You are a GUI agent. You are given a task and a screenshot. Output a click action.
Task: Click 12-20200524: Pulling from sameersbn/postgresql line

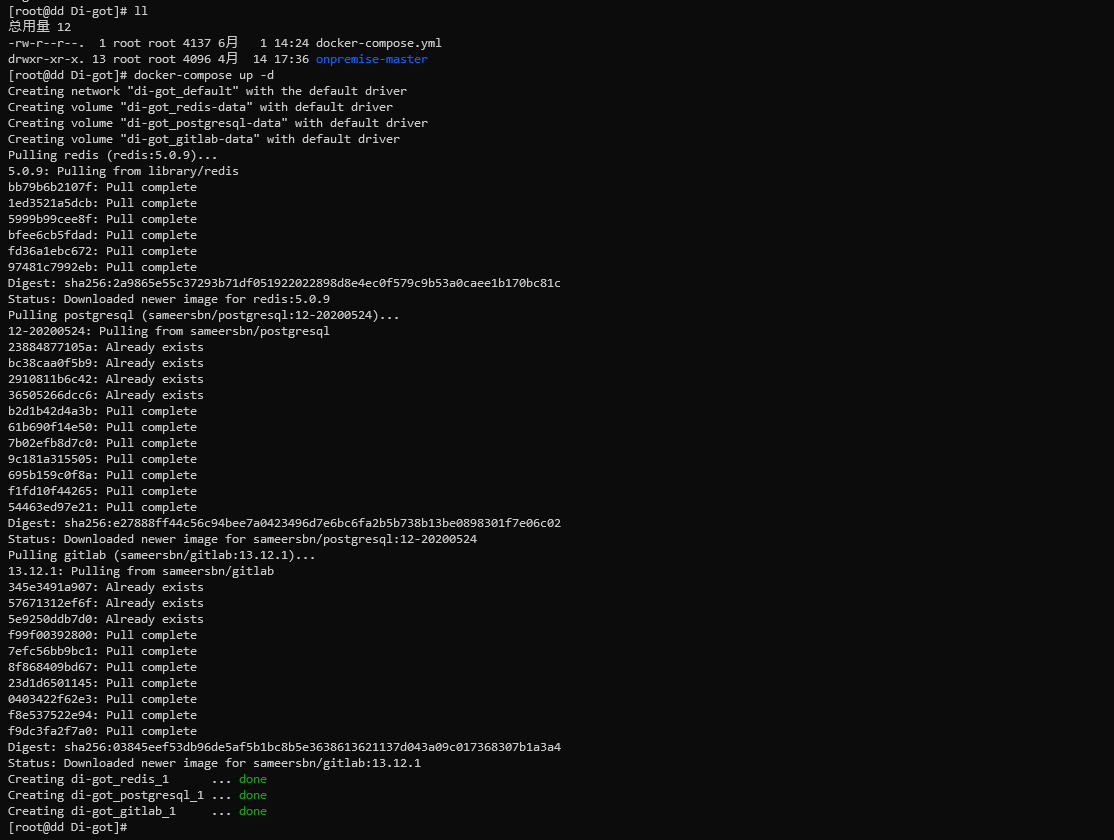169,331
